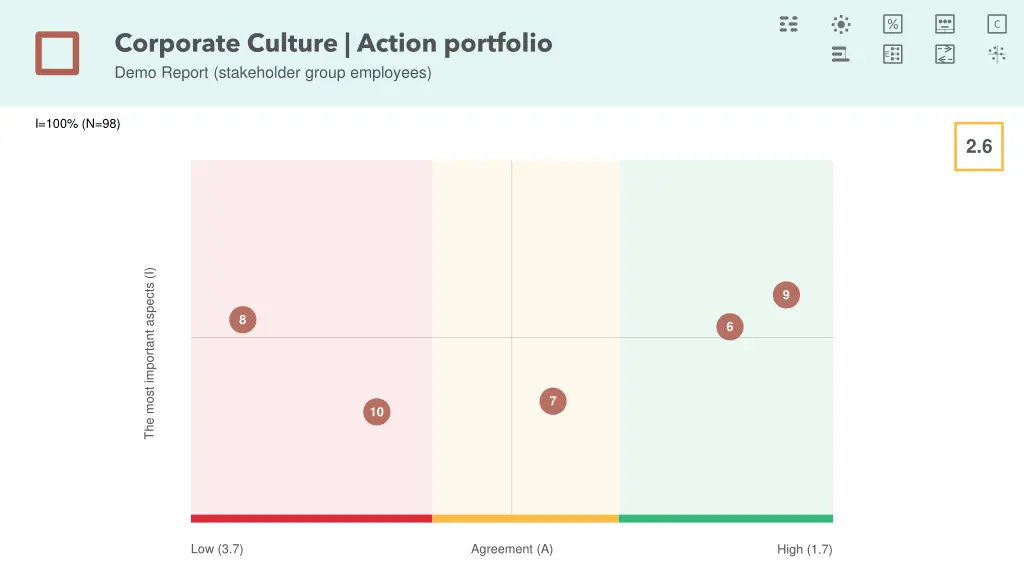Select data point 9 on the chart
Image resolution: width=1024 pixels, height=576 pixels.
click(x=786, y=295)
